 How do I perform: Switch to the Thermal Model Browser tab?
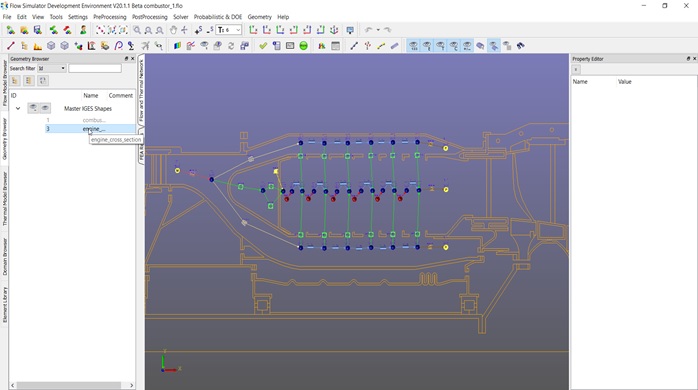click(x=5, y=199)
